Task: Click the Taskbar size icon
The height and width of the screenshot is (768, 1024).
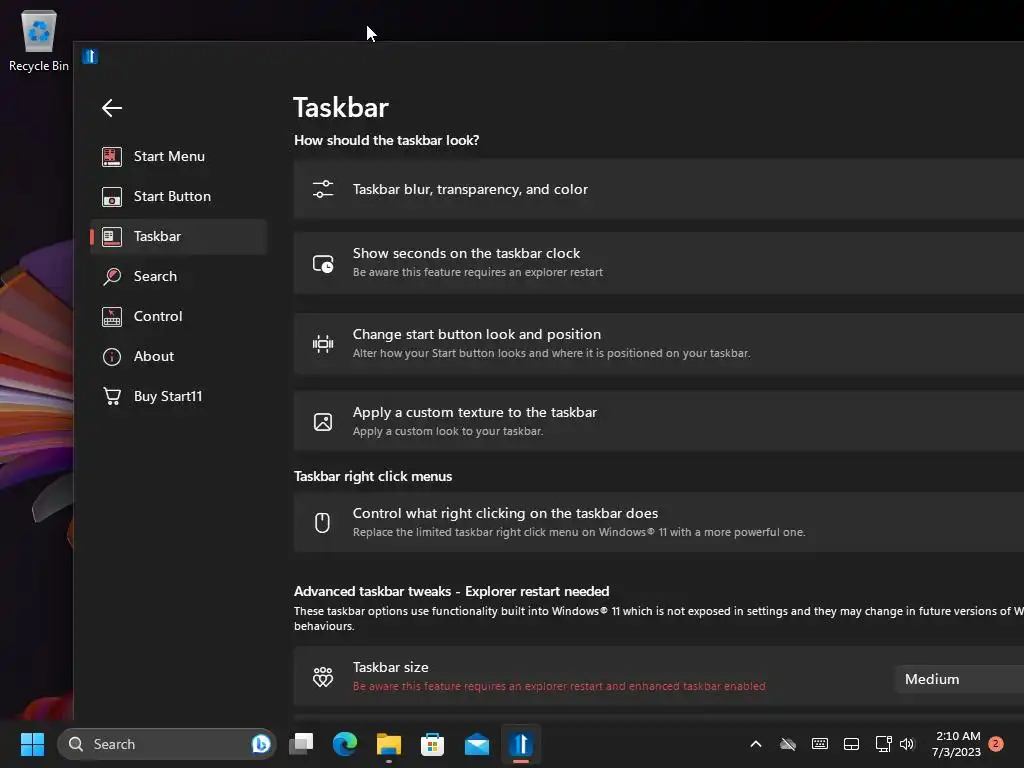Action: [323, 677]
